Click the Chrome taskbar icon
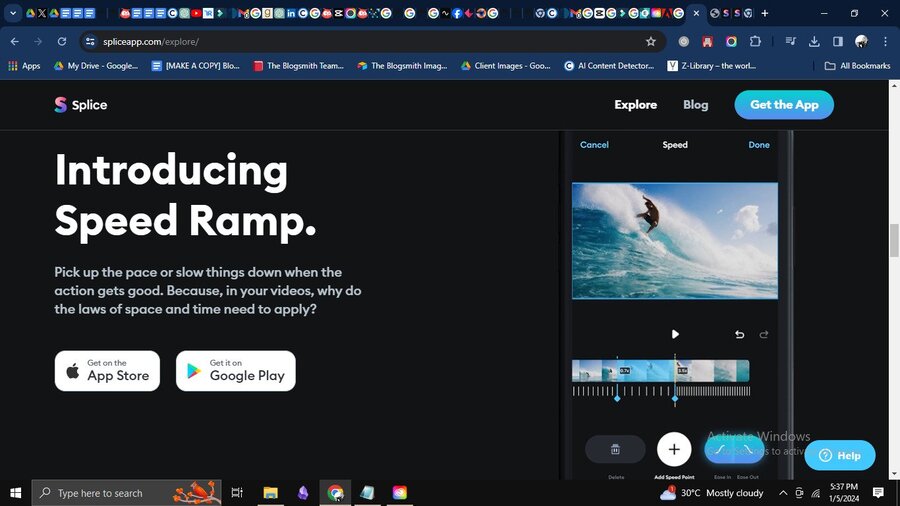 [336, 493]
